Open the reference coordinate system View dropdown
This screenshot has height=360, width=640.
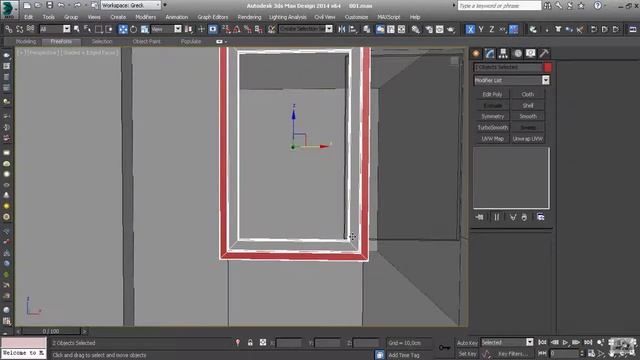tap(166, 29)
